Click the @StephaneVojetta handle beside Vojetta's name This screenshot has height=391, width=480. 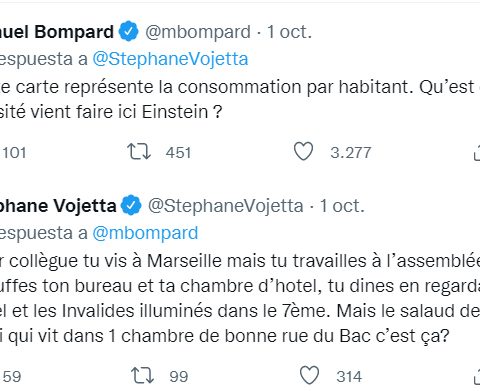(x=226, y=206)
